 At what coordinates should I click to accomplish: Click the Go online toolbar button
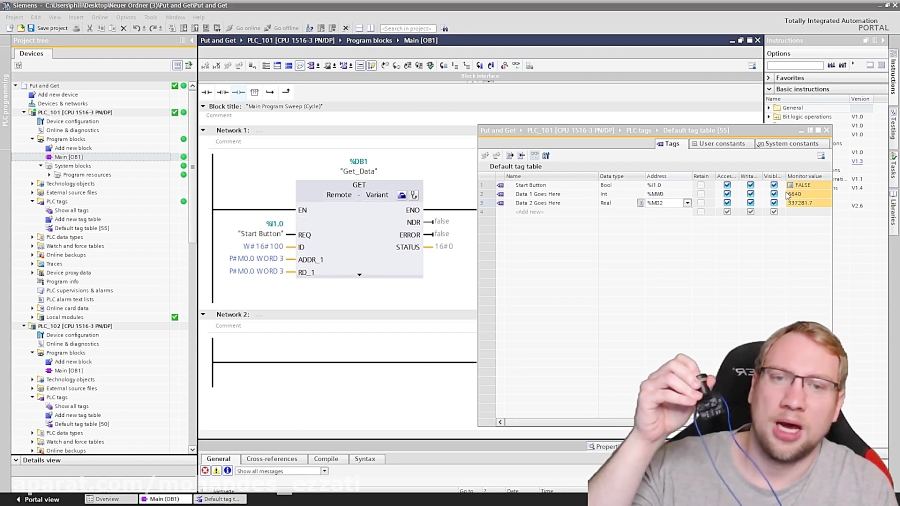pyautogui.click(x=249, y=28)
